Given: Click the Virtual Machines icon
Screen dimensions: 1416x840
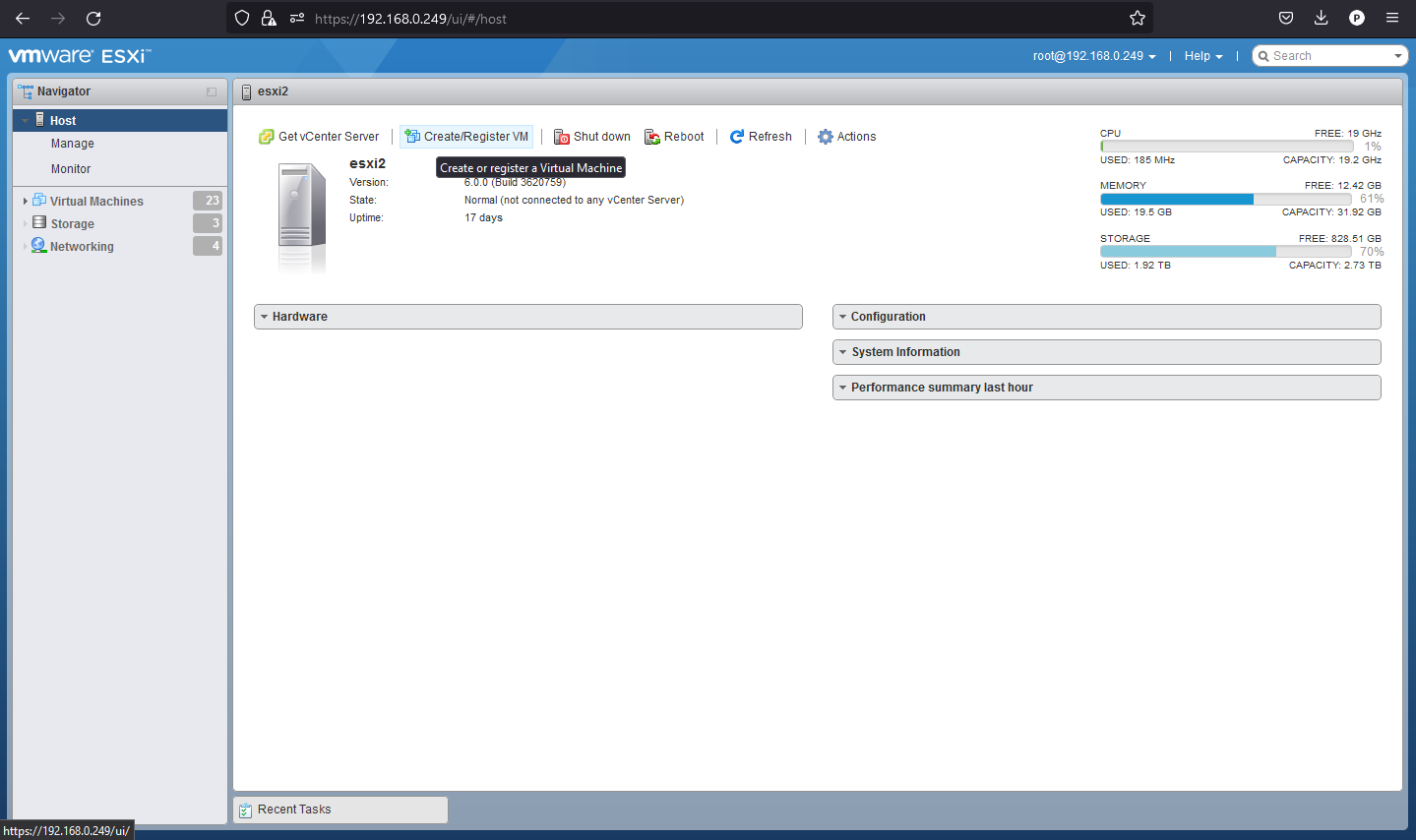Looking at the screenshot, I should coord(39,201).
